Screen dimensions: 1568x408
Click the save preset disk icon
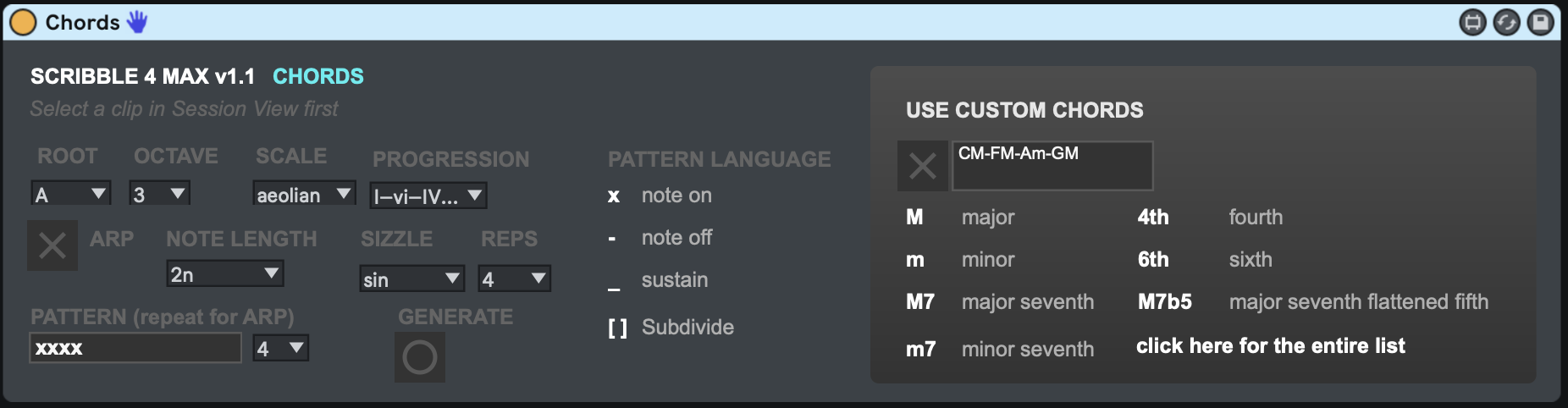(1541, 22)
